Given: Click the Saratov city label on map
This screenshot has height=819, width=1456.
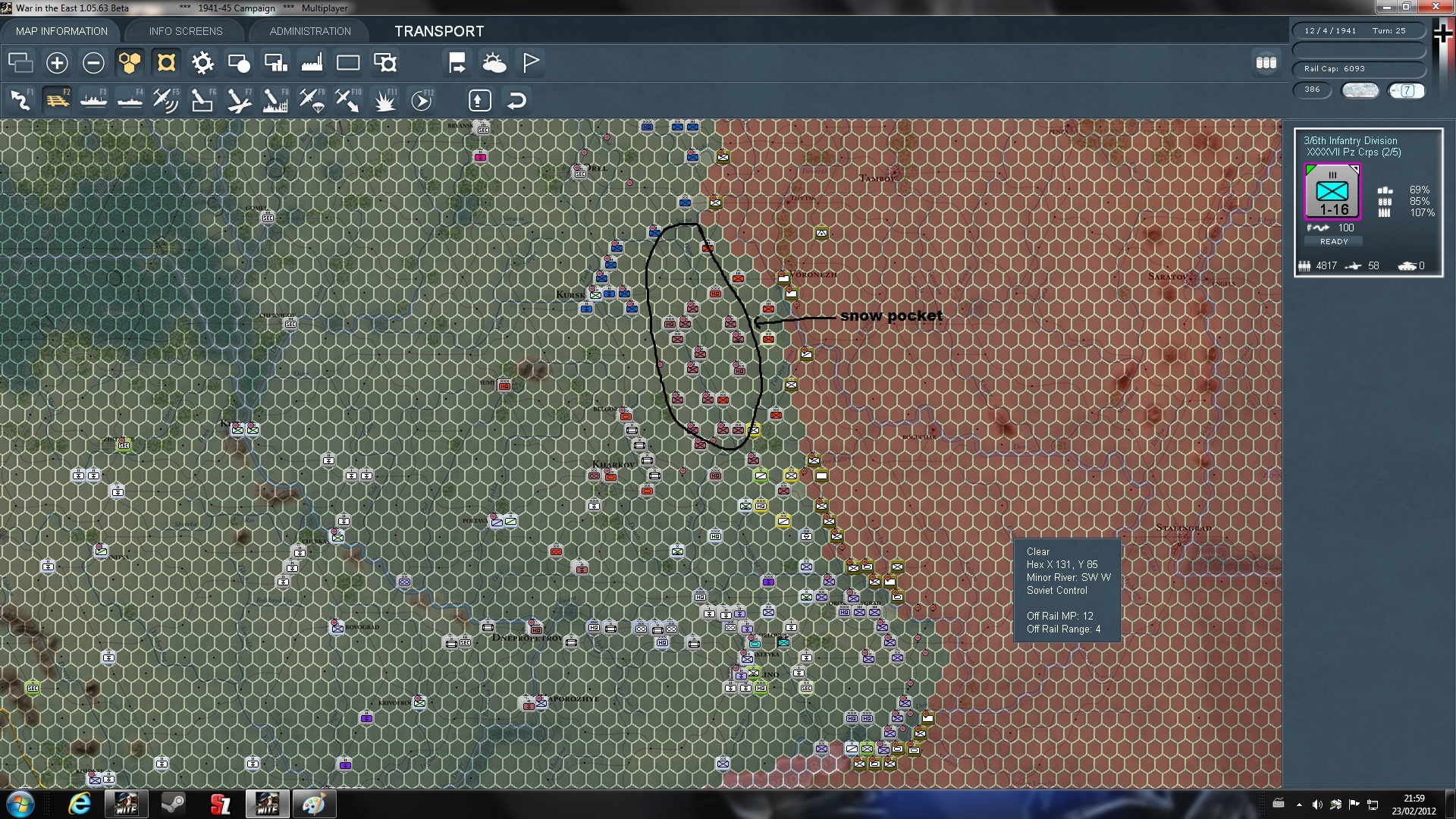Looking at the screenshot, I should [1168, 276].
